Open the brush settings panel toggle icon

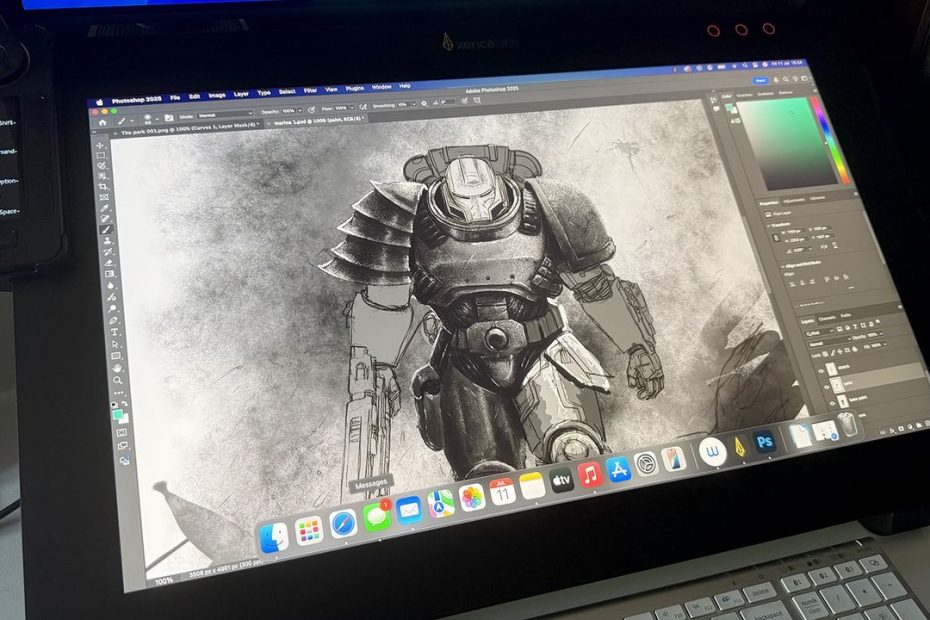point(169,117)
